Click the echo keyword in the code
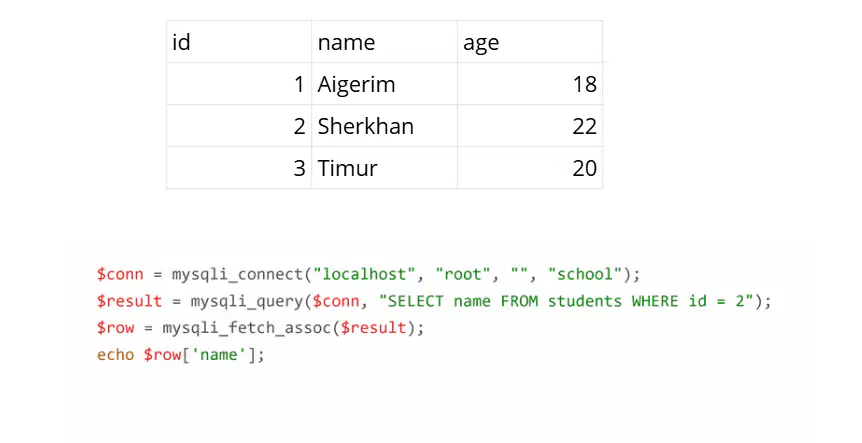 pyautogui.click(x=115, y=355)
